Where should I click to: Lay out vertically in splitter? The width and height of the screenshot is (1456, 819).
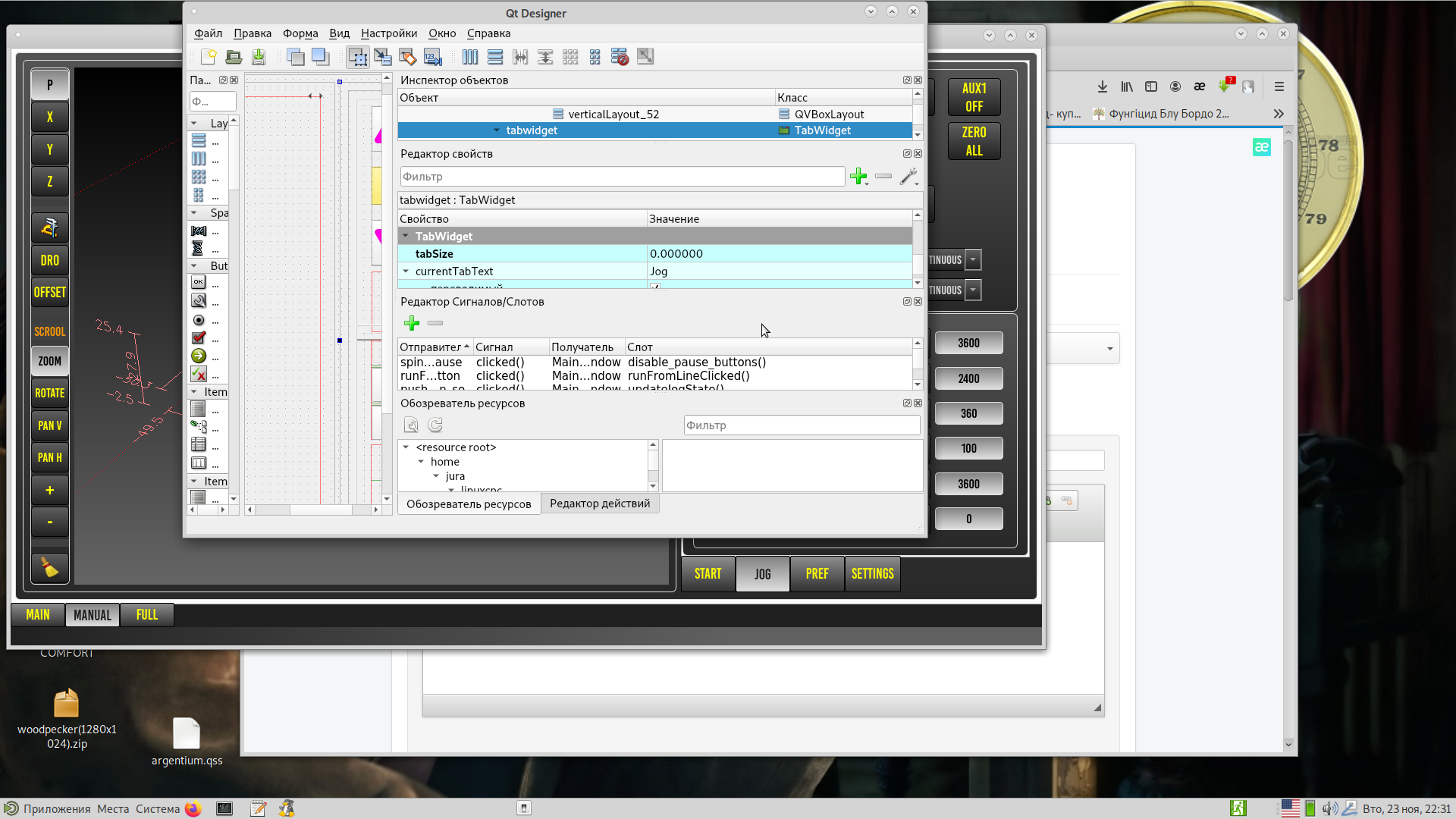coord(545,57)
